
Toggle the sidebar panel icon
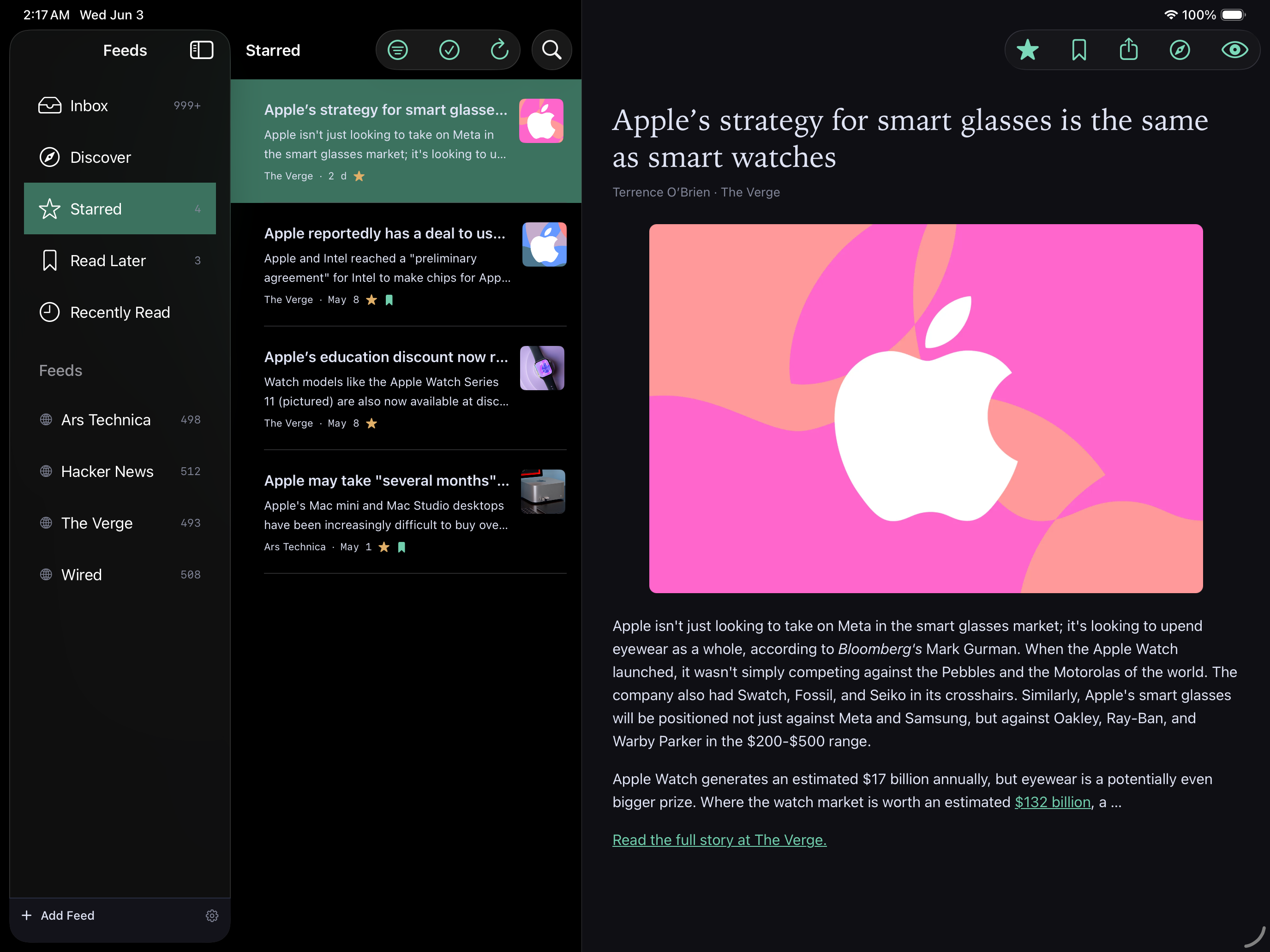(x=202, y=50)
